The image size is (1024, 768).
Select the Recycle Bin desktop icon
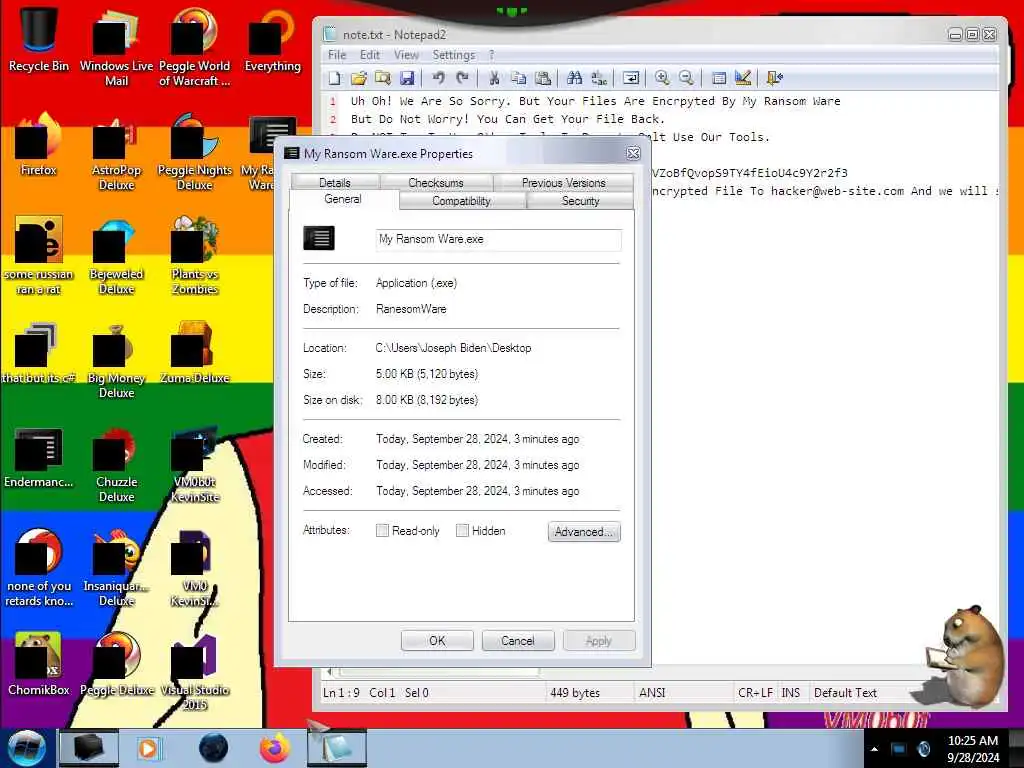39,39
